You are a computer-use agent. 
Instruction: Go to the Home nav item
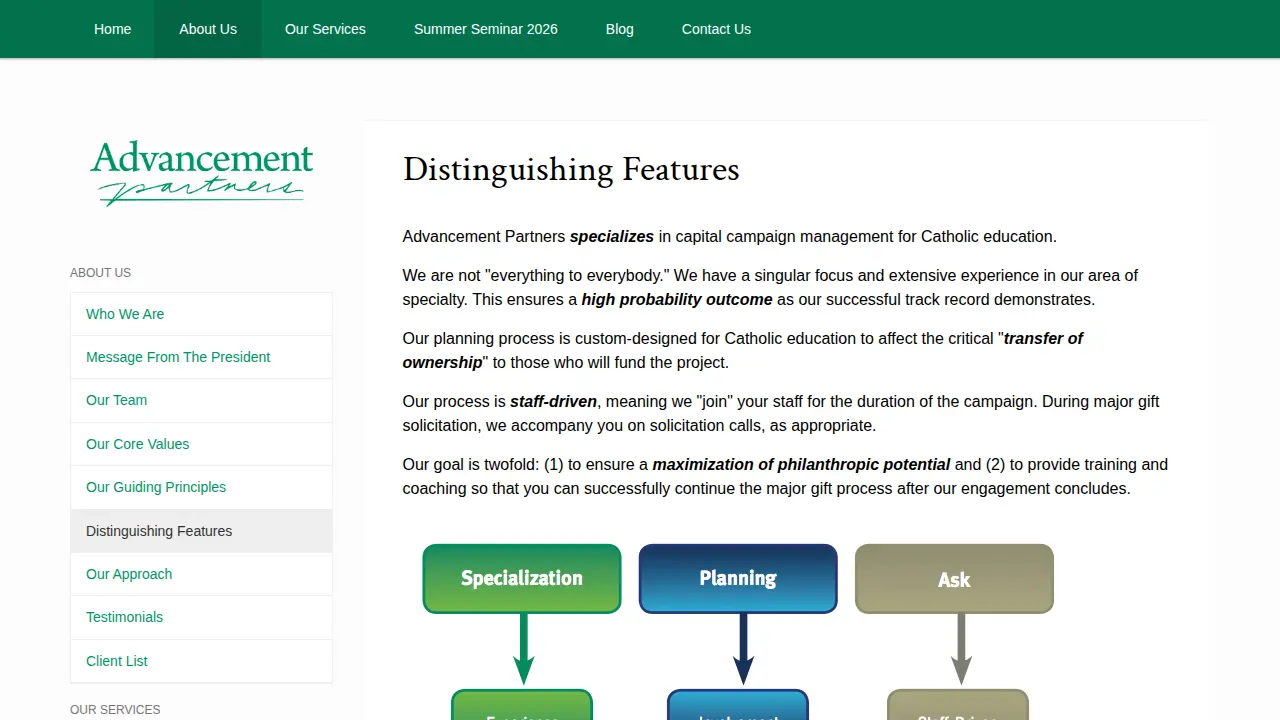point(112,29)
